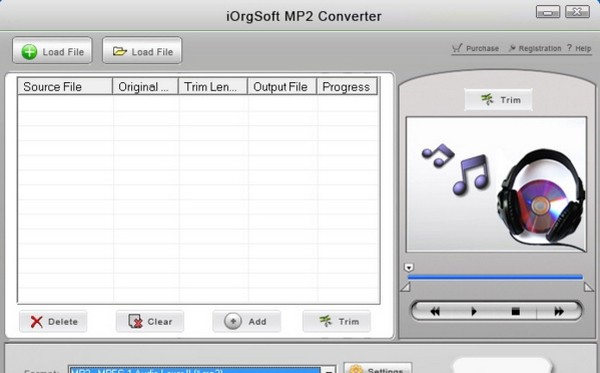Click the Trim button below file list
Image resolution: width=600 pixels, height=373 pixels.
337,321
